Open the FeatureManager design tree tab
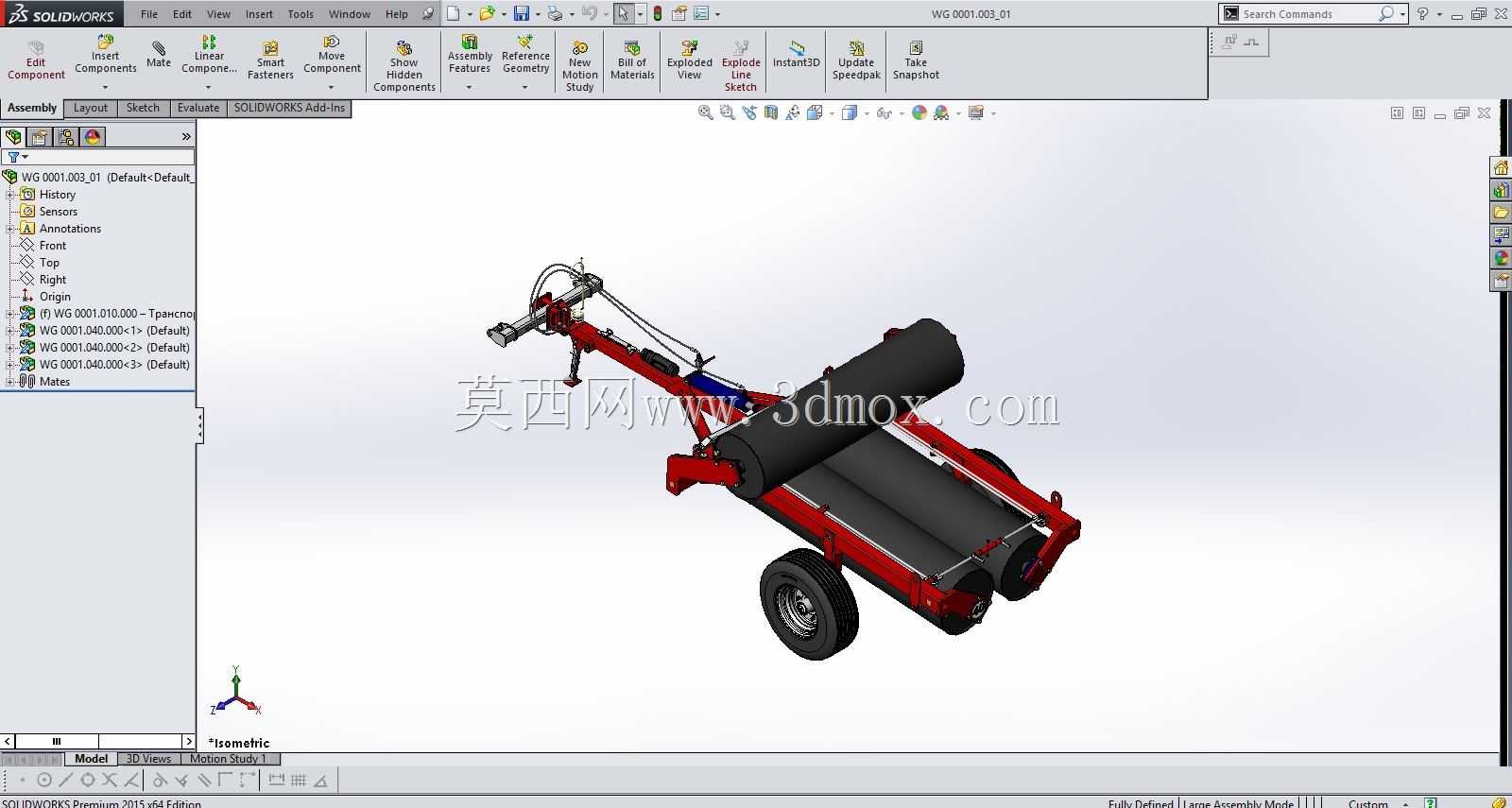1512x808 pixels. click(13, 137)
